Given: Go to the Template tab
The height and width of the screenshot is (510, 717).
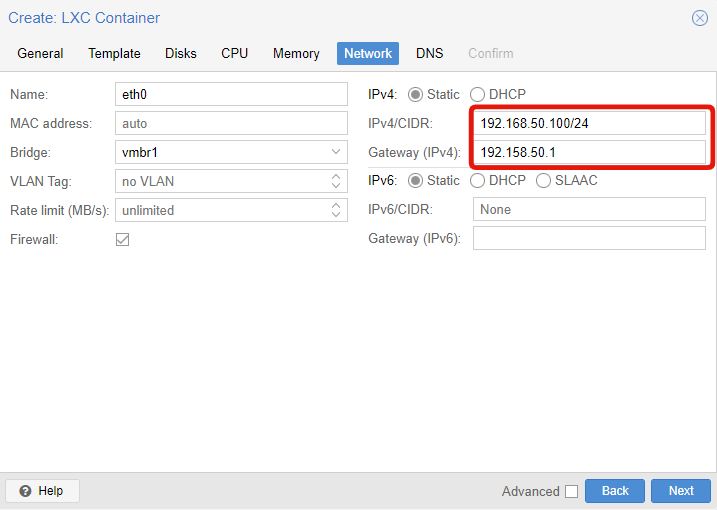Looking at the screenshot, I should click(x=114, y=54).
